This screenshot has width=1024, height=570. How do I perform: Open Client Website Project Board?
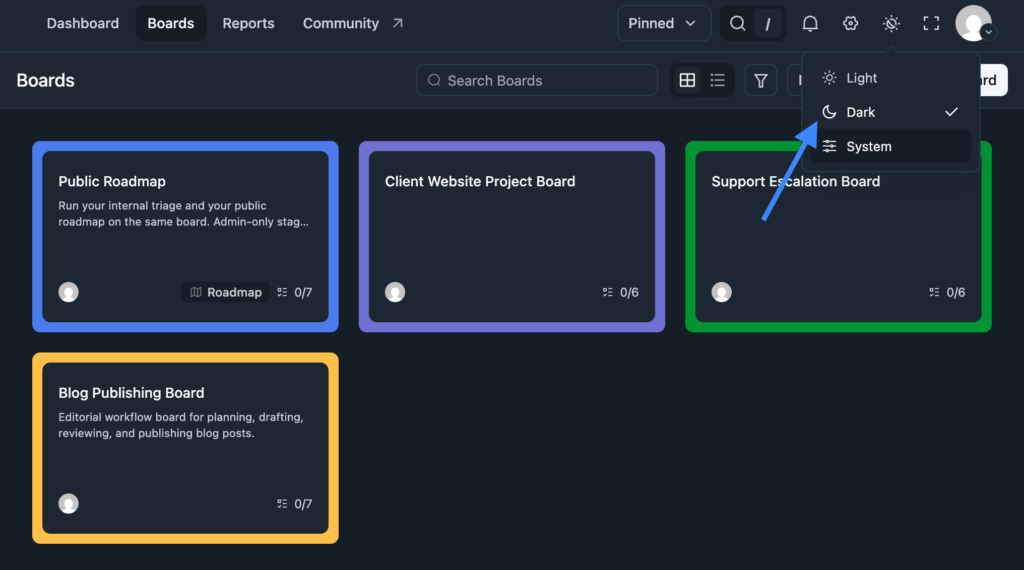tap(512, 236)
